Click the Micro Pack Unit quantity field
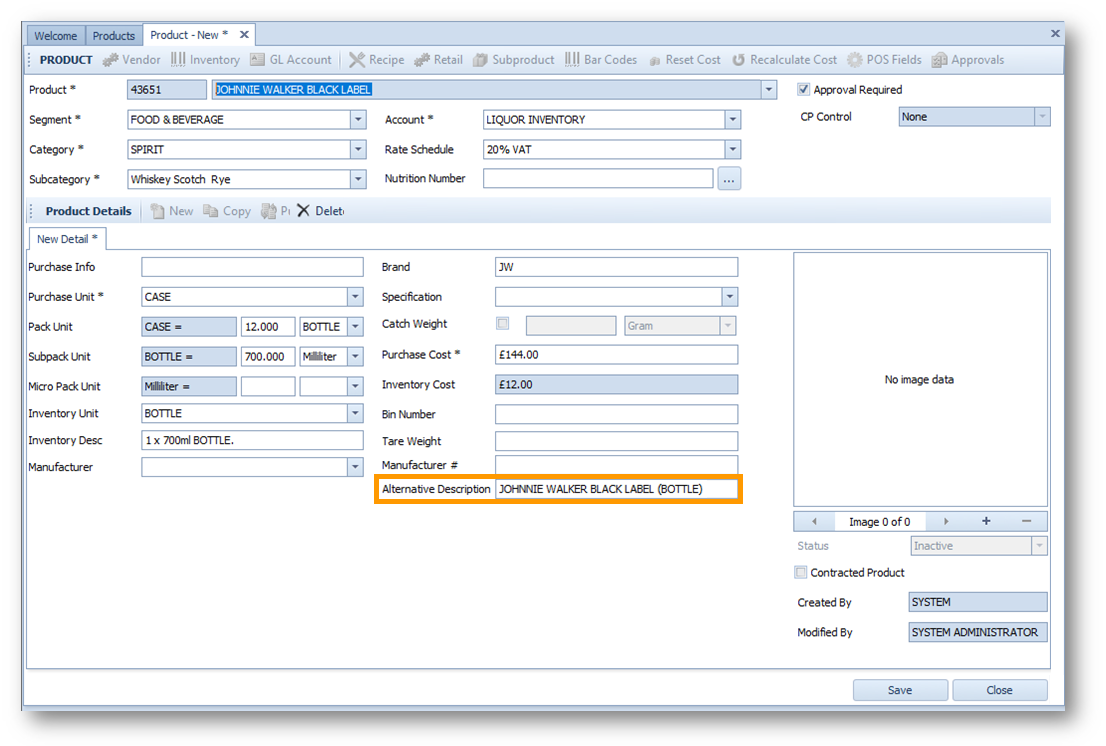 (x=268, y=386)
